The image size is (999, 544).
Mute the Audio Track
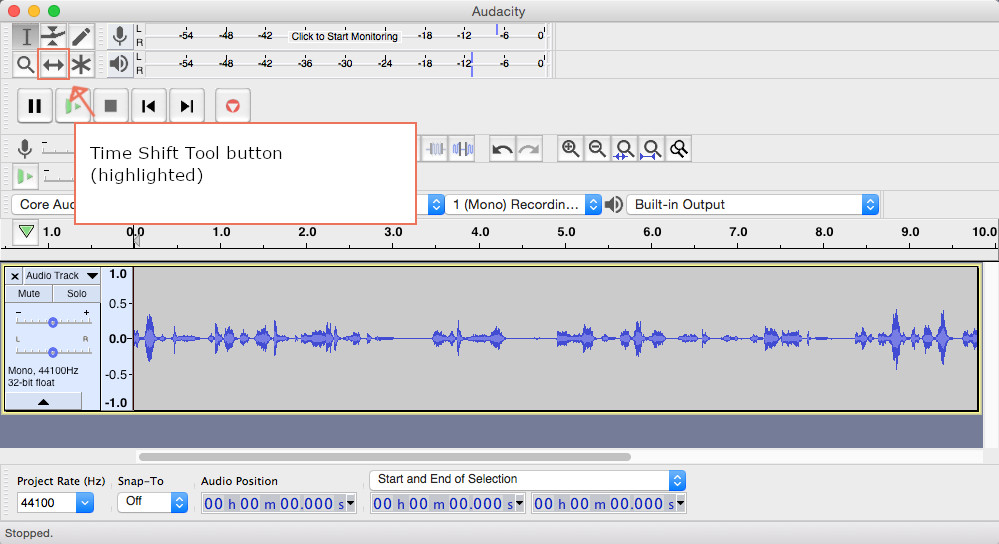coord(29,294)
